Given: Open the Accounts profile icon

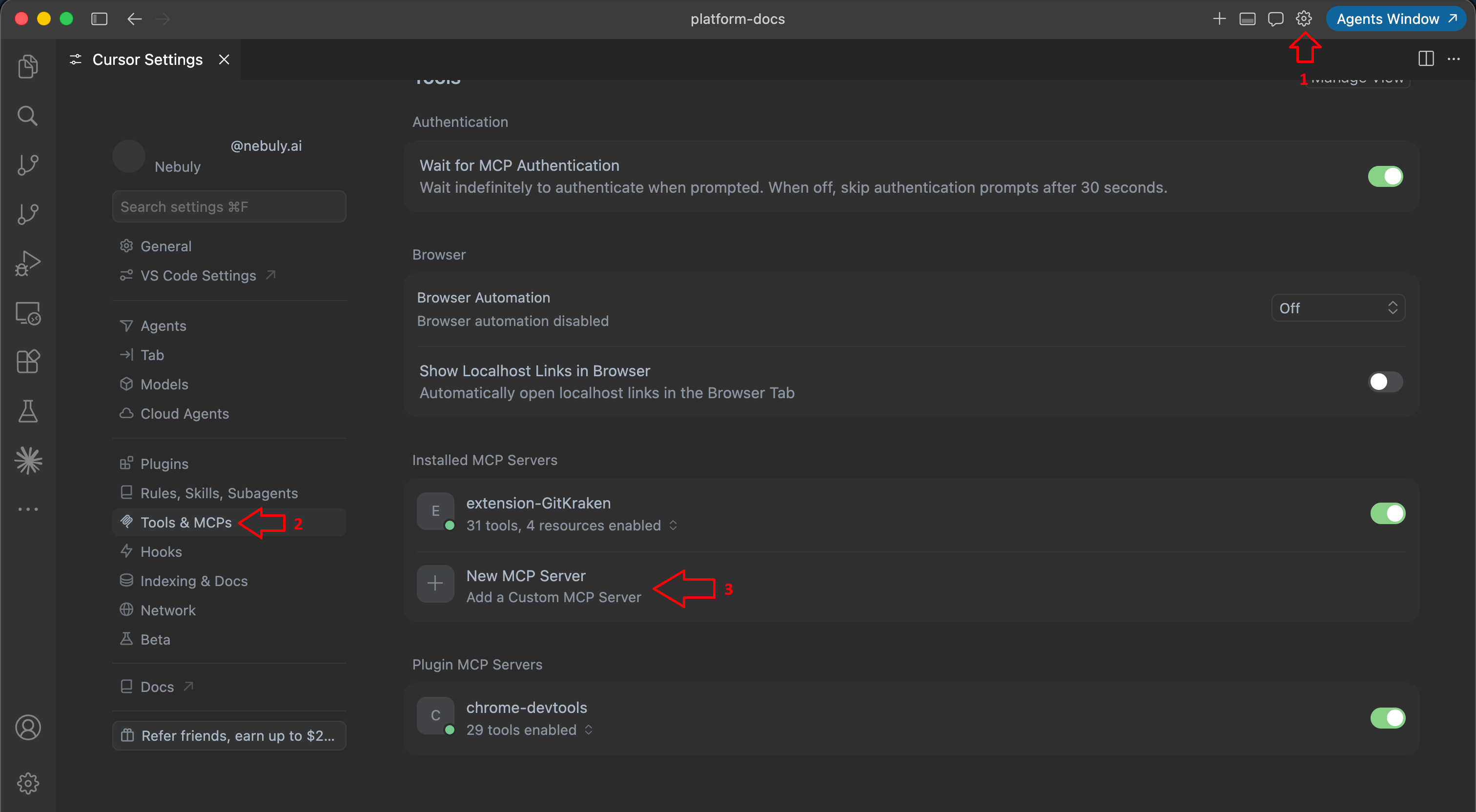Looking at the screenshot, I should click(27, 727).
